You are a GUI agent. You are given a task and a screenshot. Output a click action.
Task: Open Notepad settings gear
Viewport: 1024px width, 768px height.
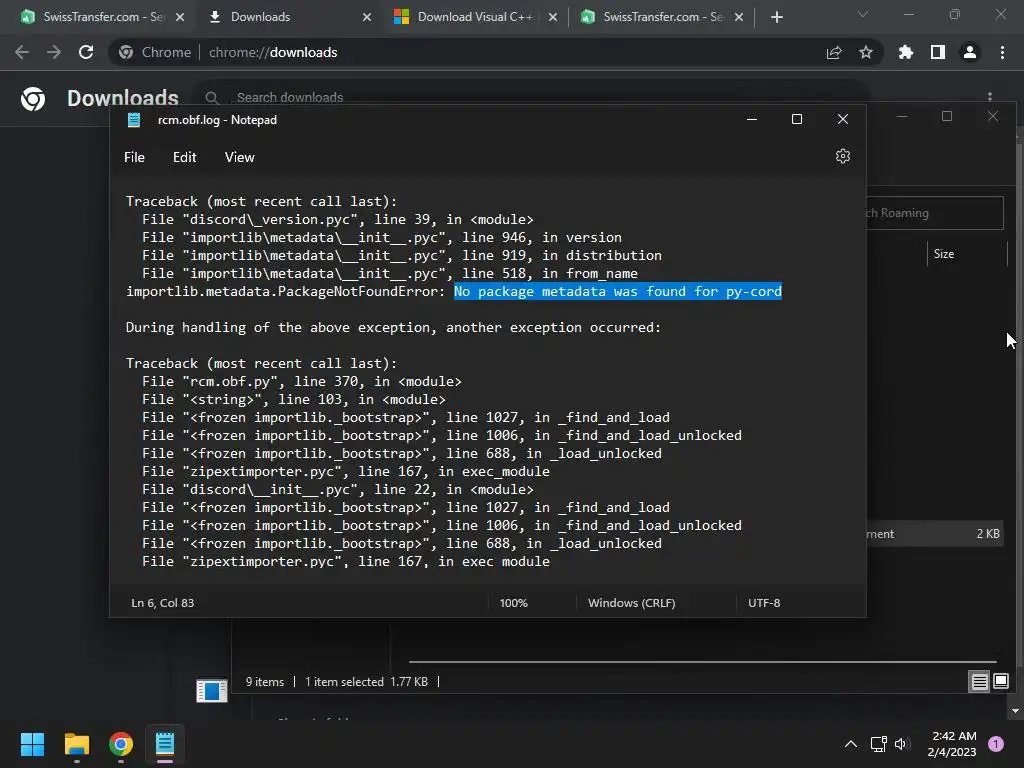click(842, 156)
